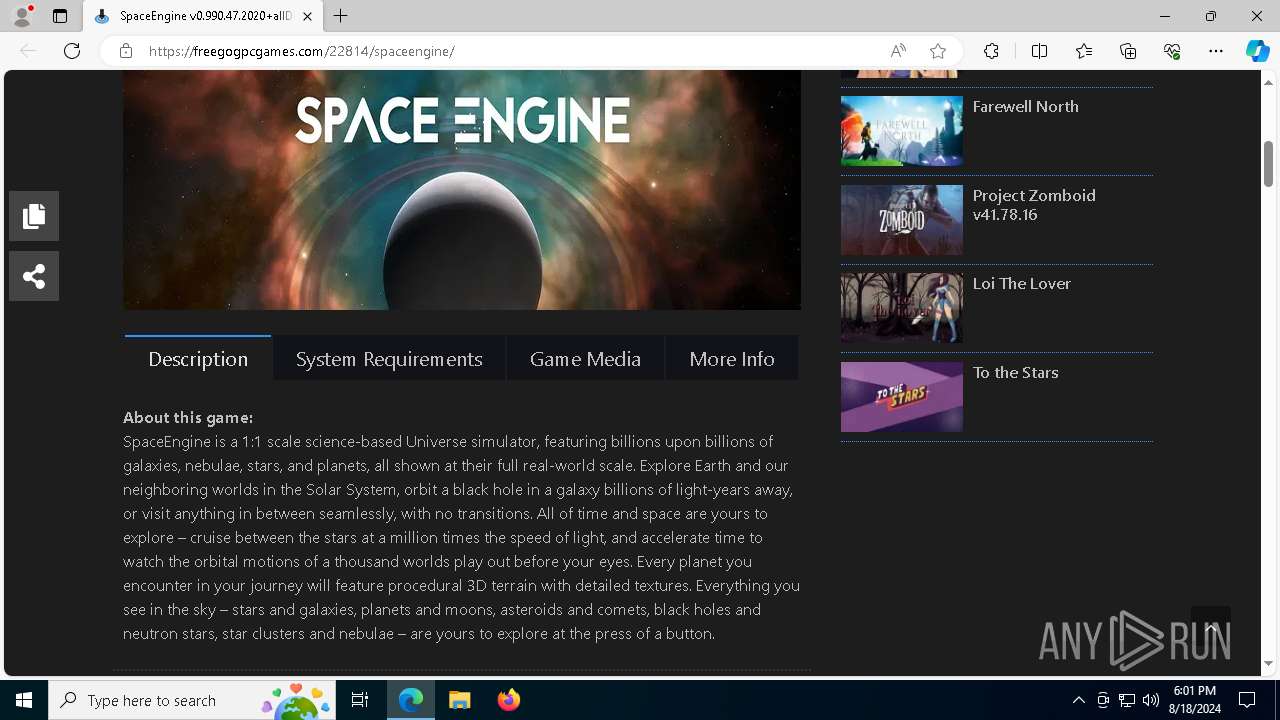1280x720 pixels.
Task: Open Settings and more menu
Action: 1216,51
